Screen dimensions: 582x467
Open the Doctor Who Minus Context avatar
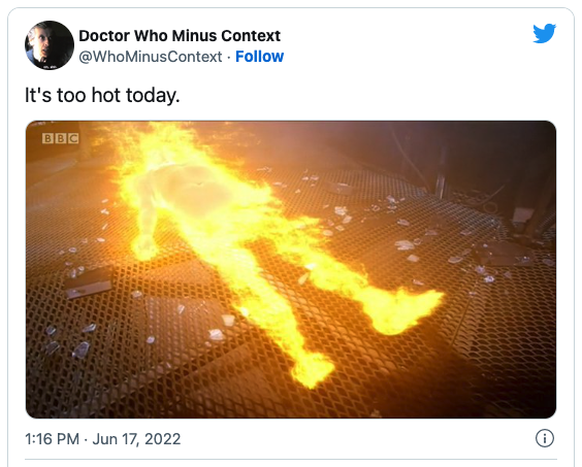click(x=49, y=45)
